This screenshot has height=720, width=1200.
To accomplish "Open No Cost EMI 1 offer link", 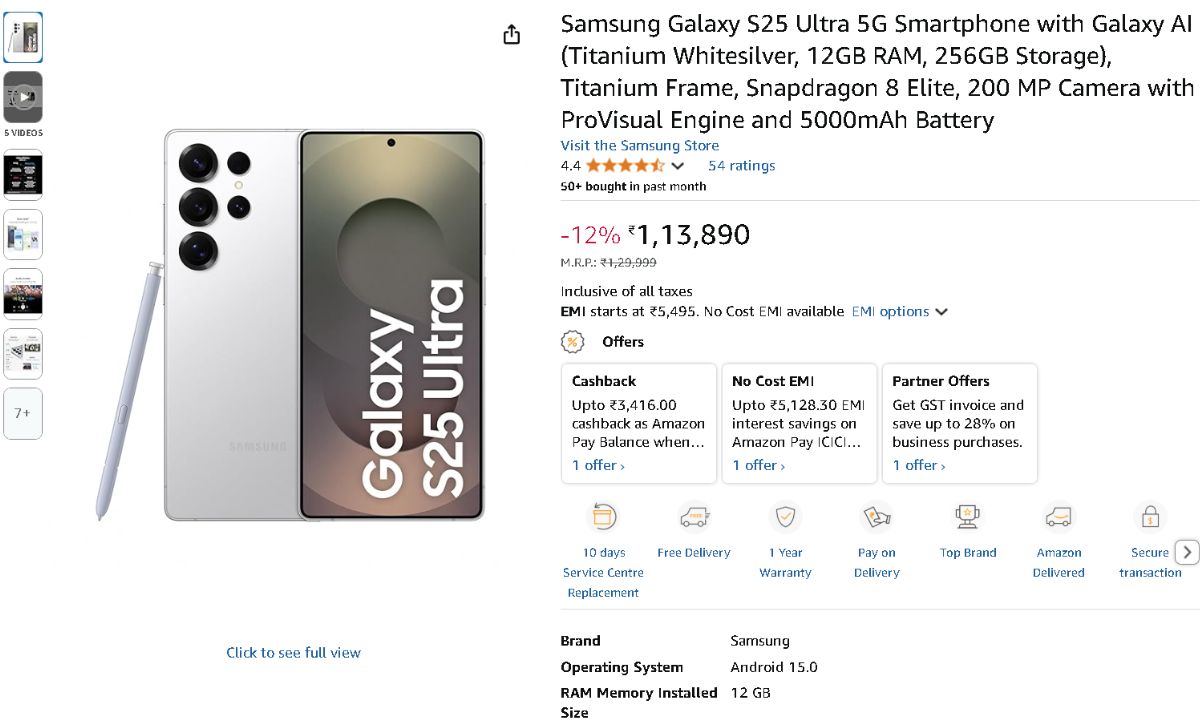I will (x=758, y=466).
